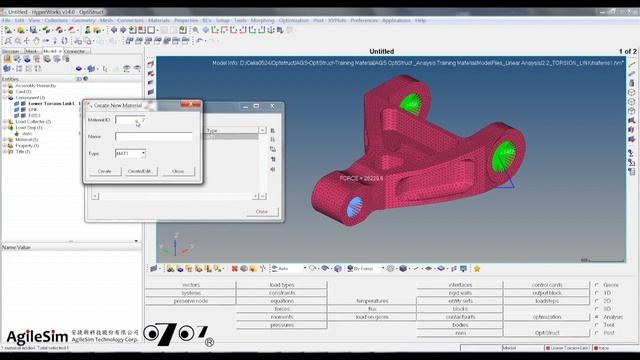
Task: Click the red delete X icon
Action: [234, 269]
